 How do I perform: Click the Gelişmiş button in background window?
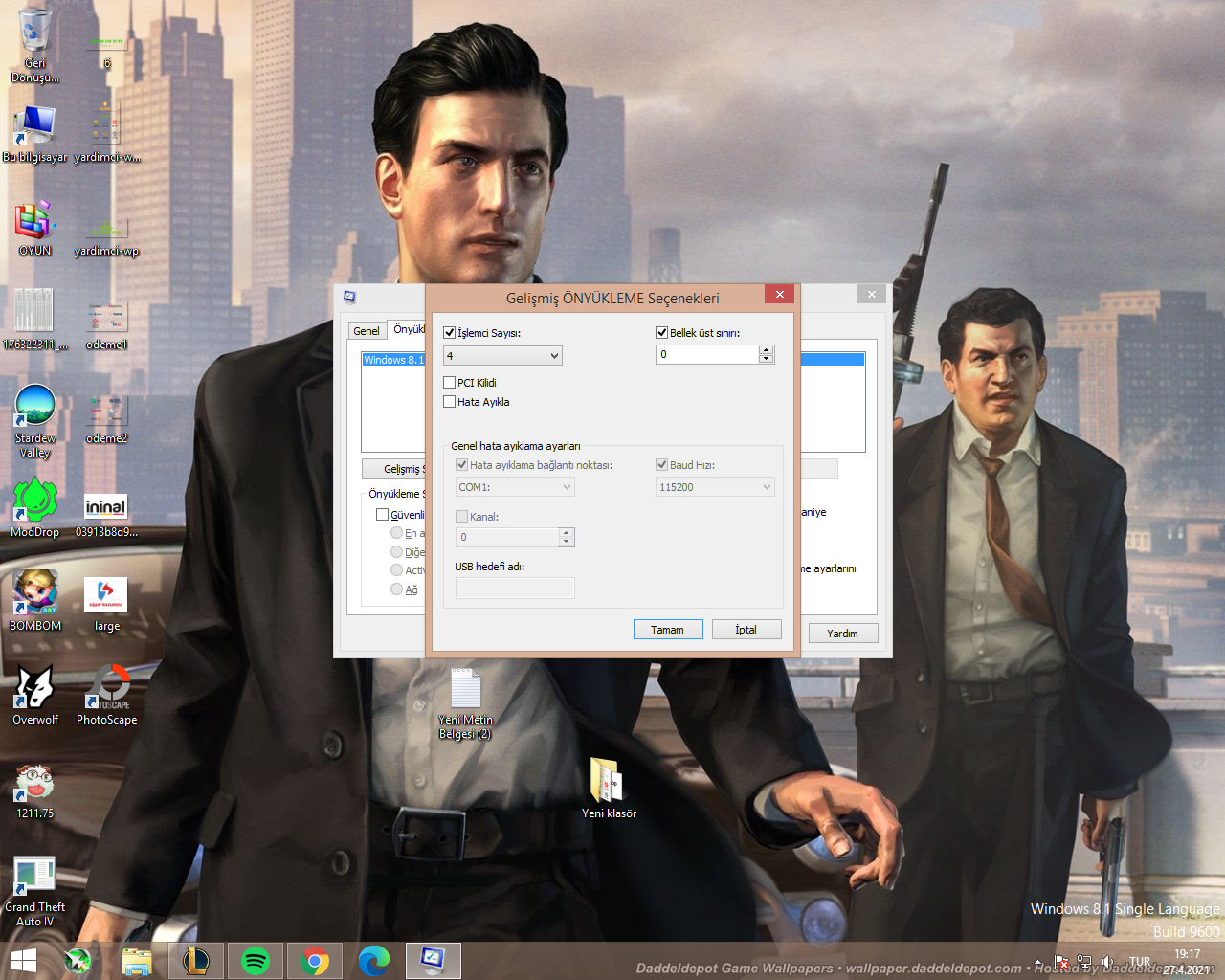(x=394, y=469)
